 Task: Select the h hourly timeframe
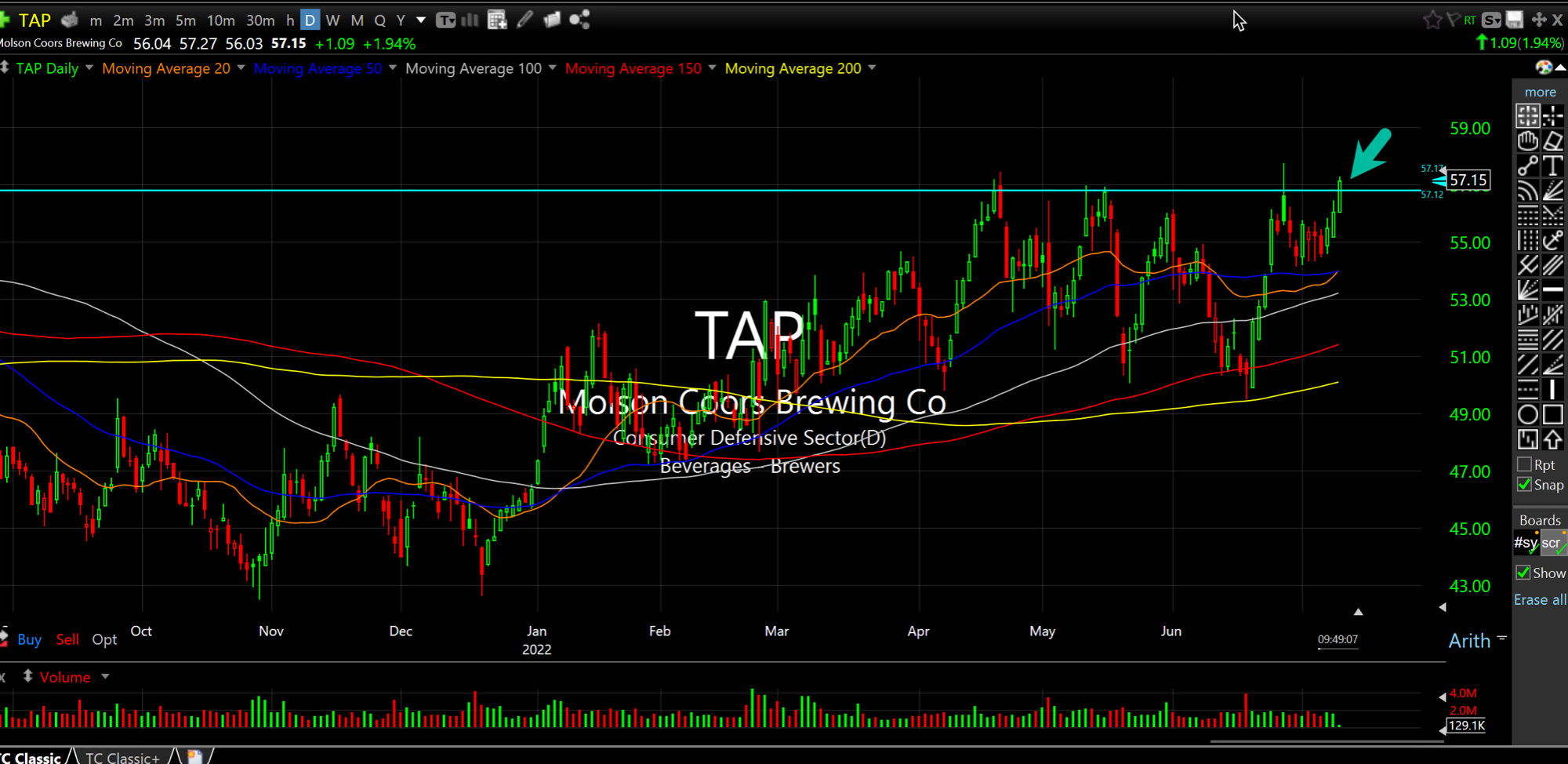click(x=290, y=20)
